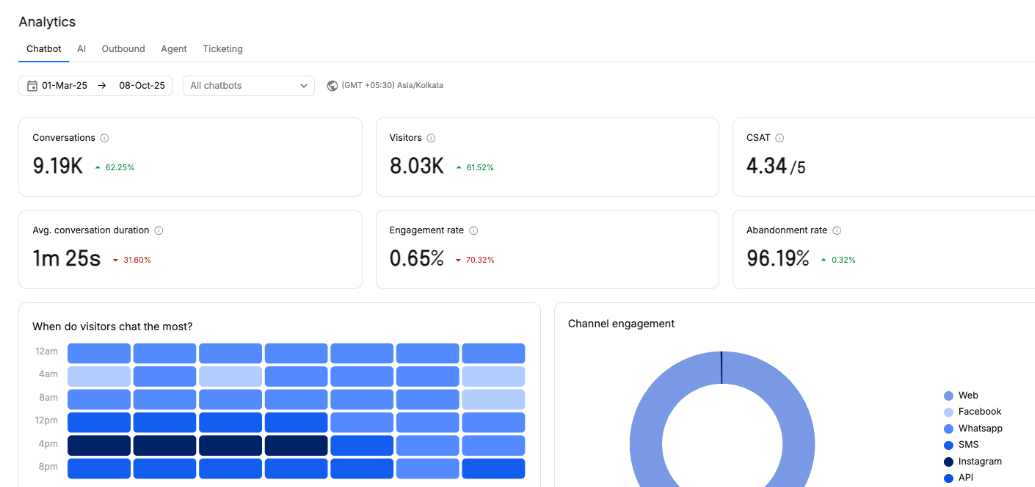The width and height of the screenshot is (1035, 487).
Task: Select start date 01-Mar-25
Action: pyautogui.click(x=65, y=86)
